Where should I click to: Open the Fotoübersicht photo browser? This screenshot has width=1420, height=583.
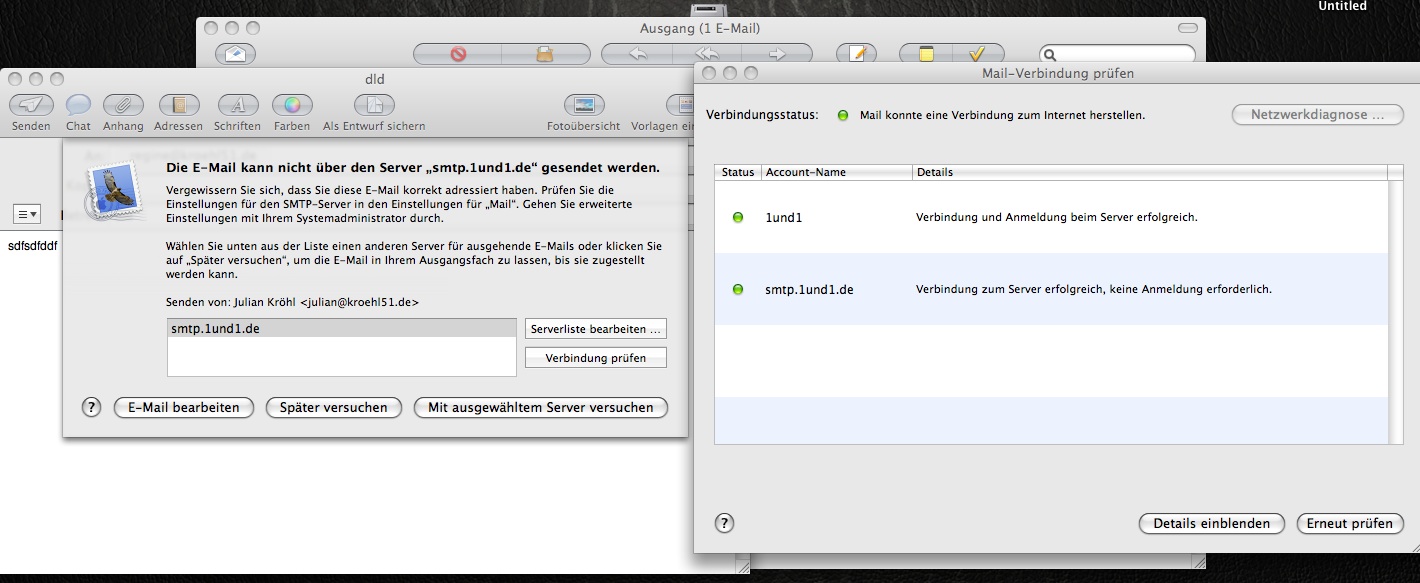coord(584,105)
